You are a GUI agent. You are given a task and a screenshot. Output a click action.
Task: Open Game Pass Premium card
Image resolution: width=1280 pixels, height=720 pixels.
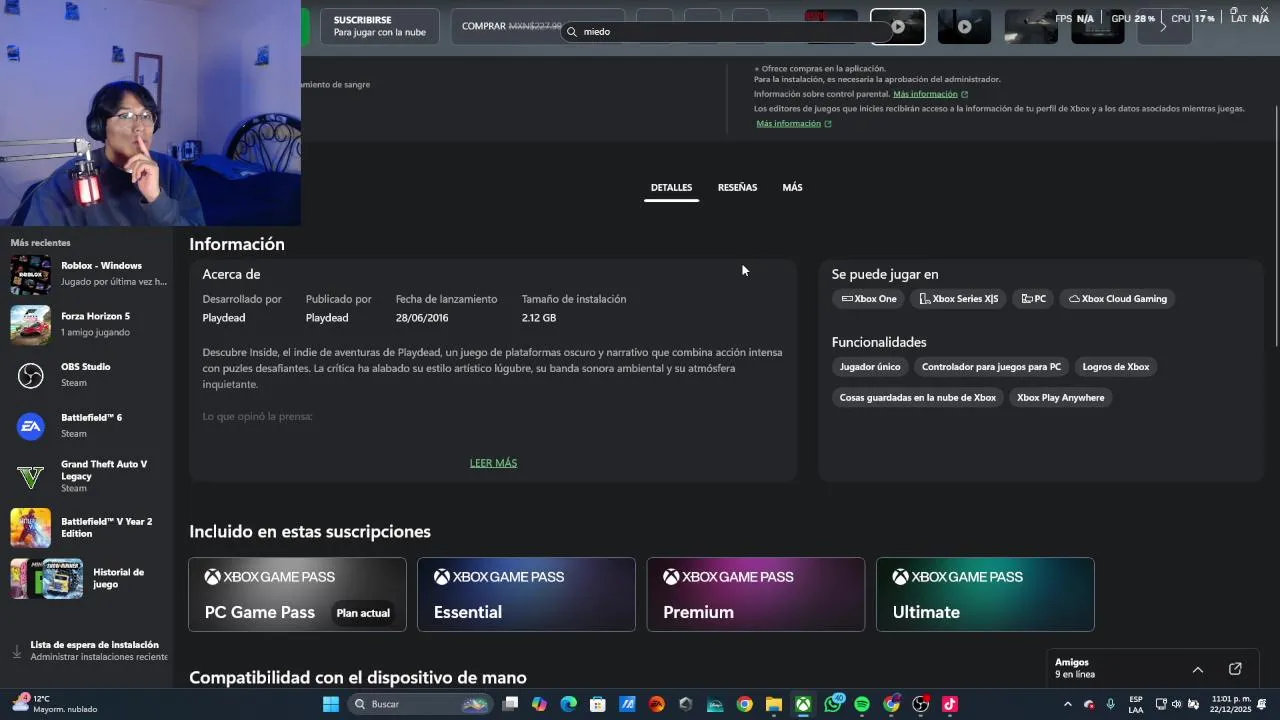point(756,595)
